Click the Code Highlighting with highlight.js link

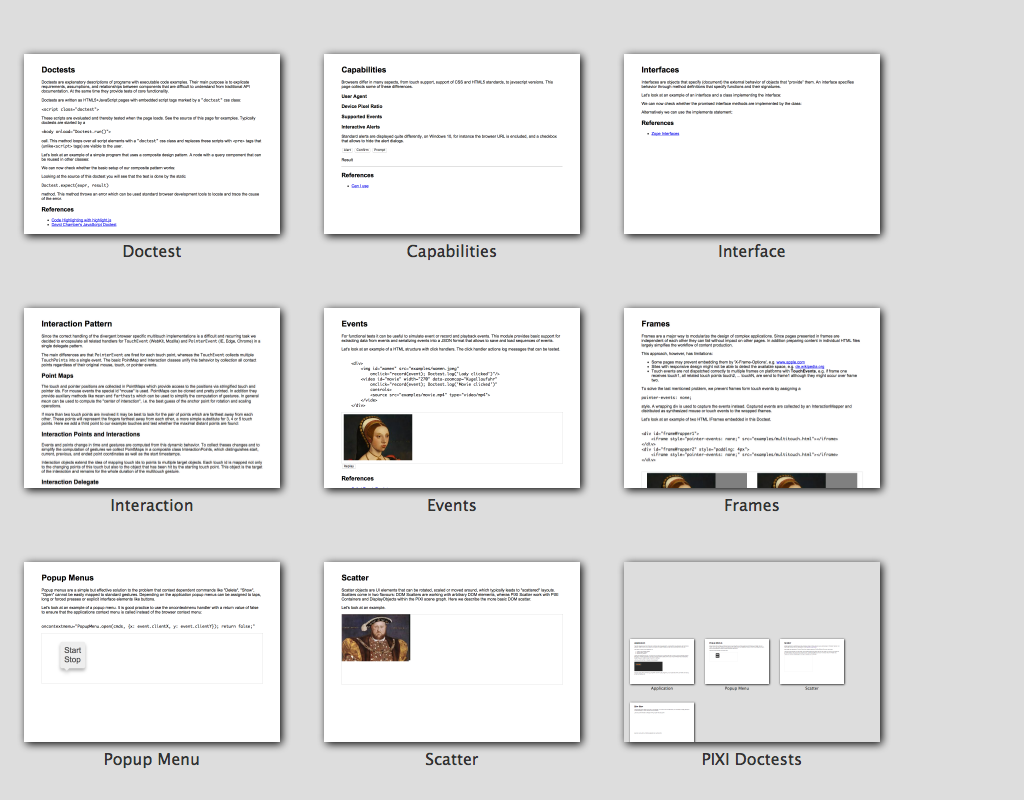coord(83,219)
